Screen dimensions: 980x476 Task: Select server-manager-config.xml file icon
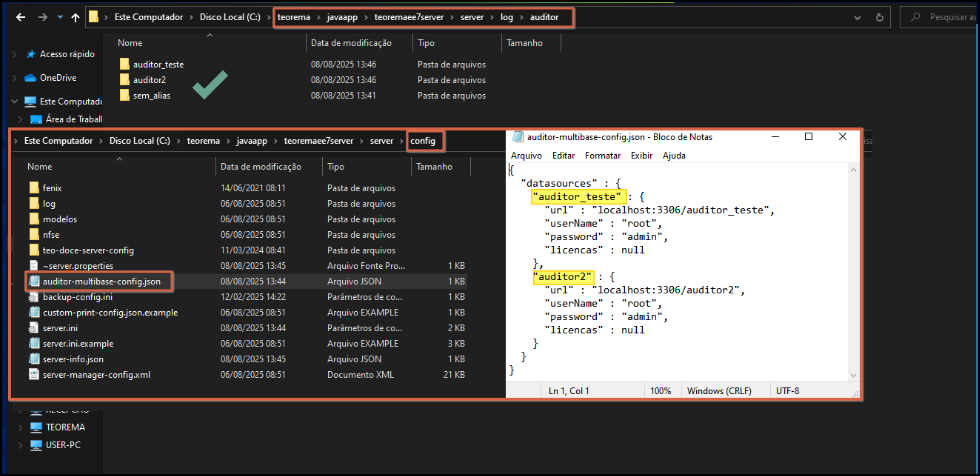coord(34,375)
